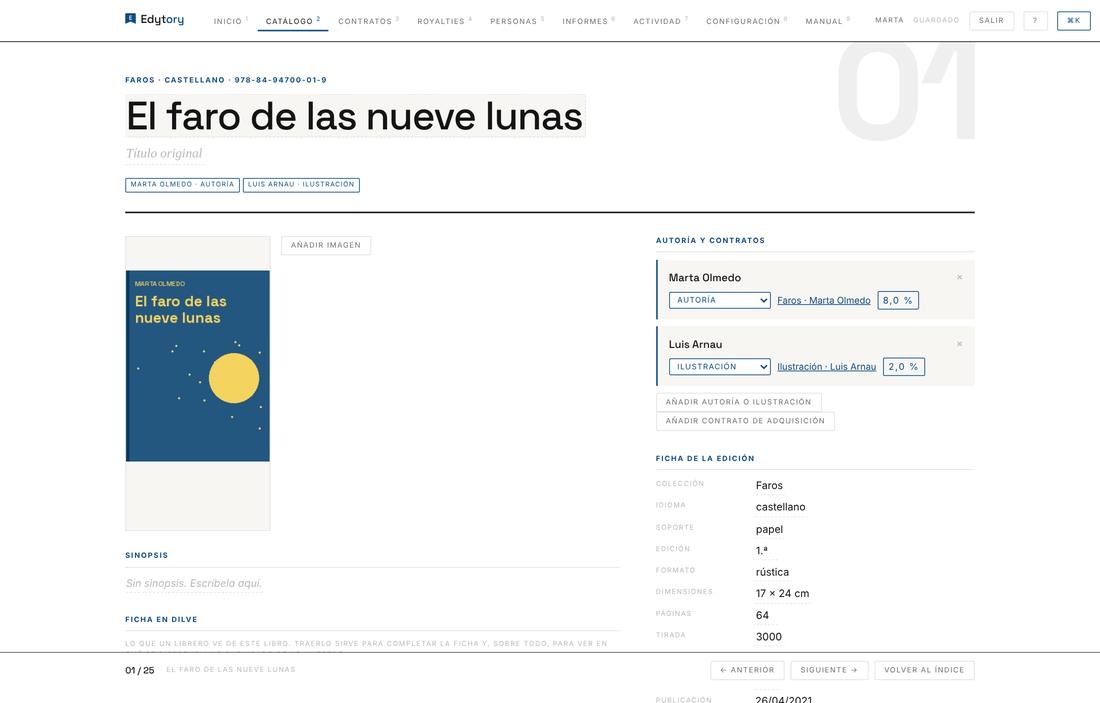Image resolution: width=1100 pixels, height=703 pixels.
Task: Click the Luis Arnau · Ilustración tag
Action: coord(301,185)
